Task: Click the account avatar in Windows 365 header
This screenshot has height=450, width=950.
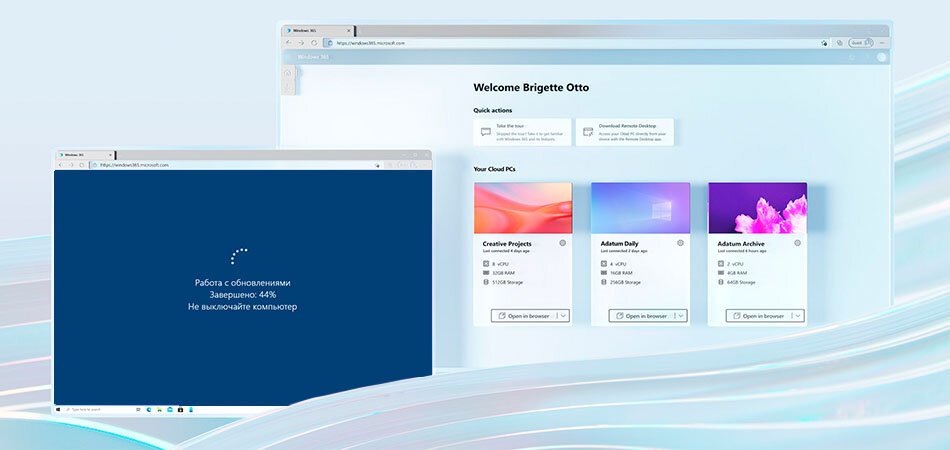Action: 882,57
